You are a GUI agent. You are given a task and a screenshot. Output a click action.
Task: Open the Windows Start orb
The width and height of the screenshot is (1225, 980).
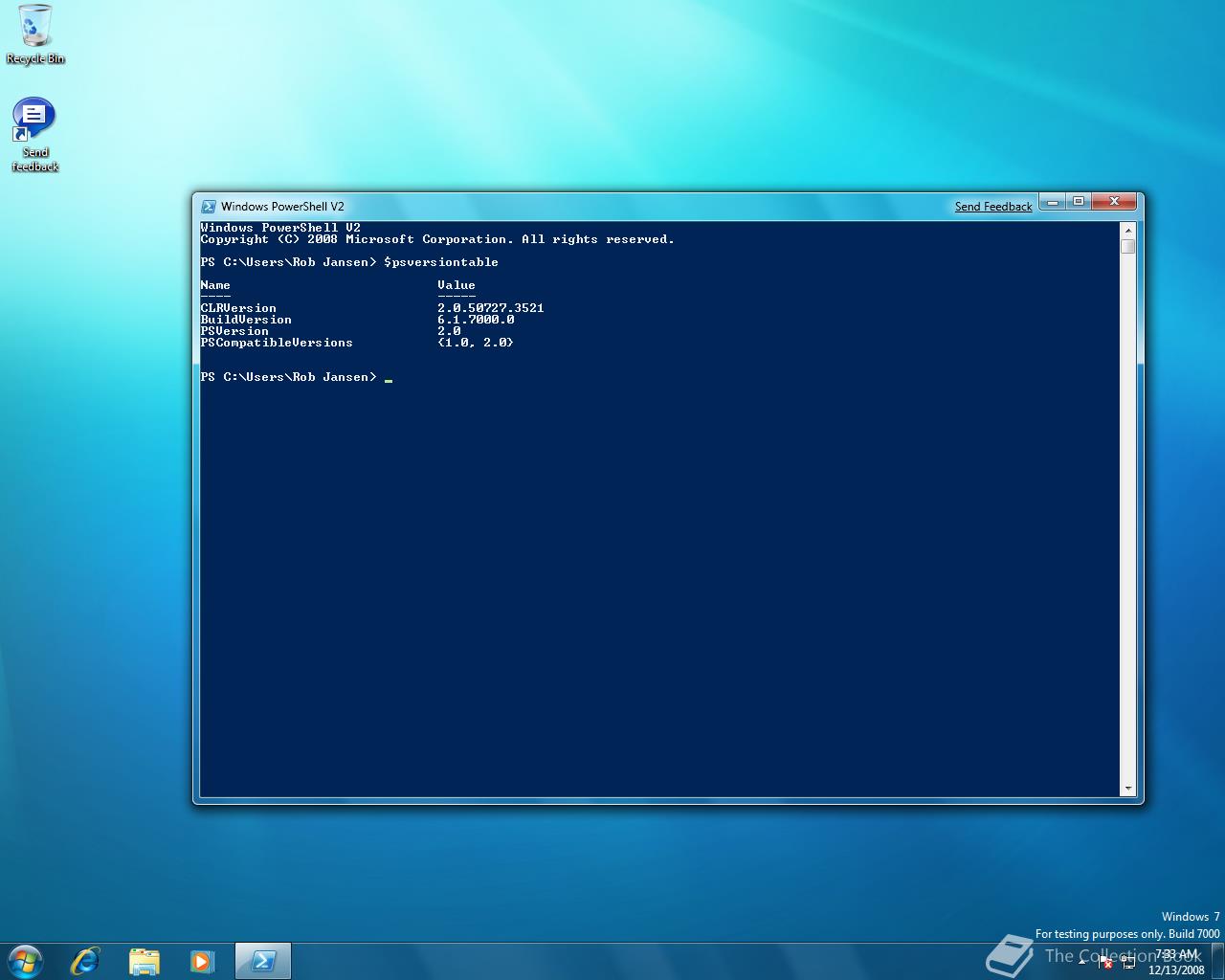25,960
